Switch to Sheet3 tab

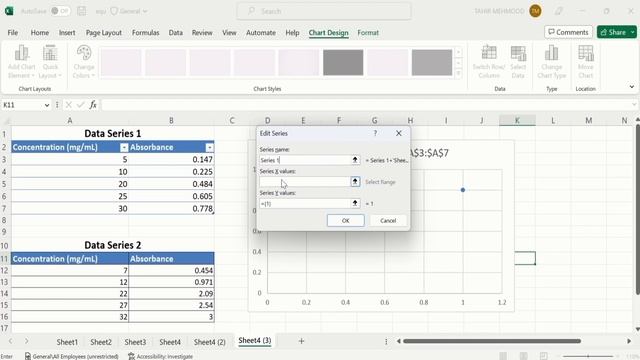(x=135, y=342)
